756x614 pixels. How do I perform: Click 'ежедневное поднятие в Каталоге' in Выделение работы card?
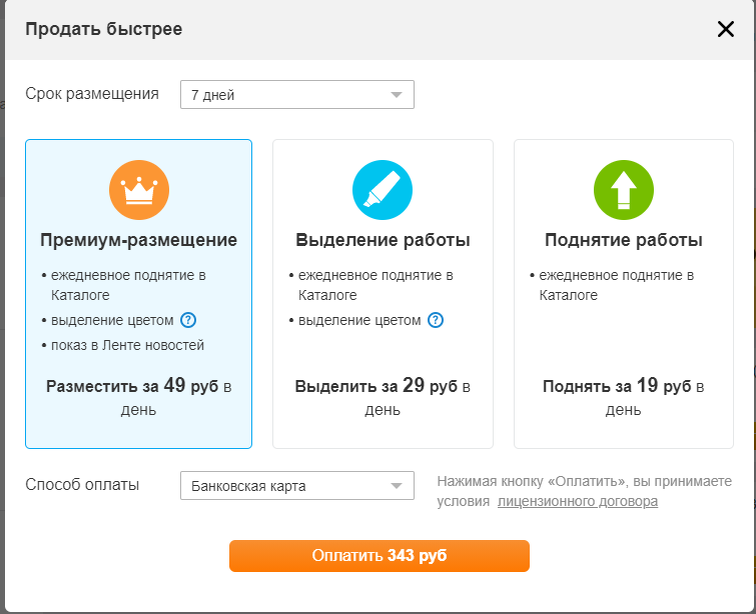[376, 285]
